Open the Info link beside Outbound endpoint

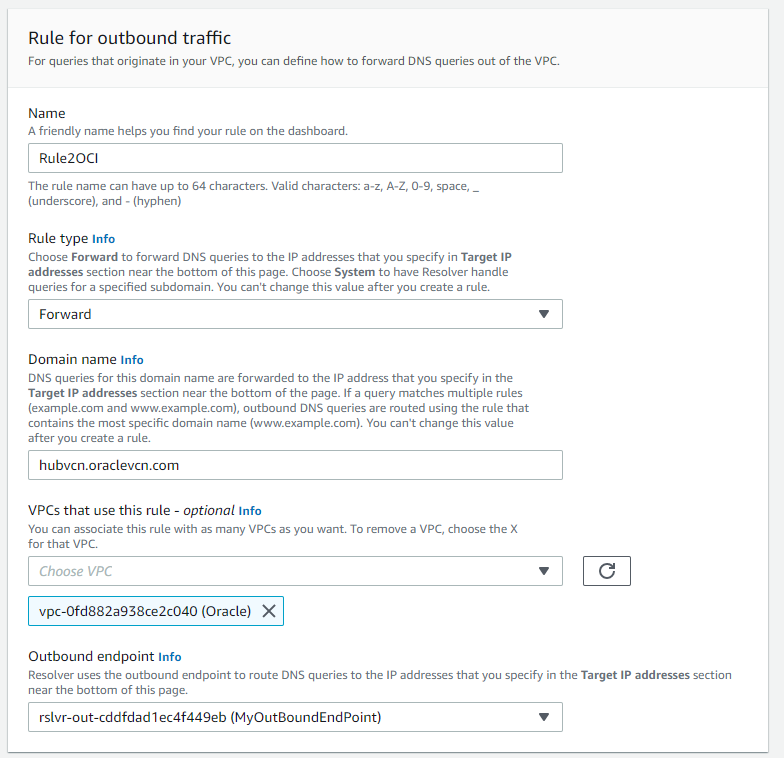pos(170,657)
